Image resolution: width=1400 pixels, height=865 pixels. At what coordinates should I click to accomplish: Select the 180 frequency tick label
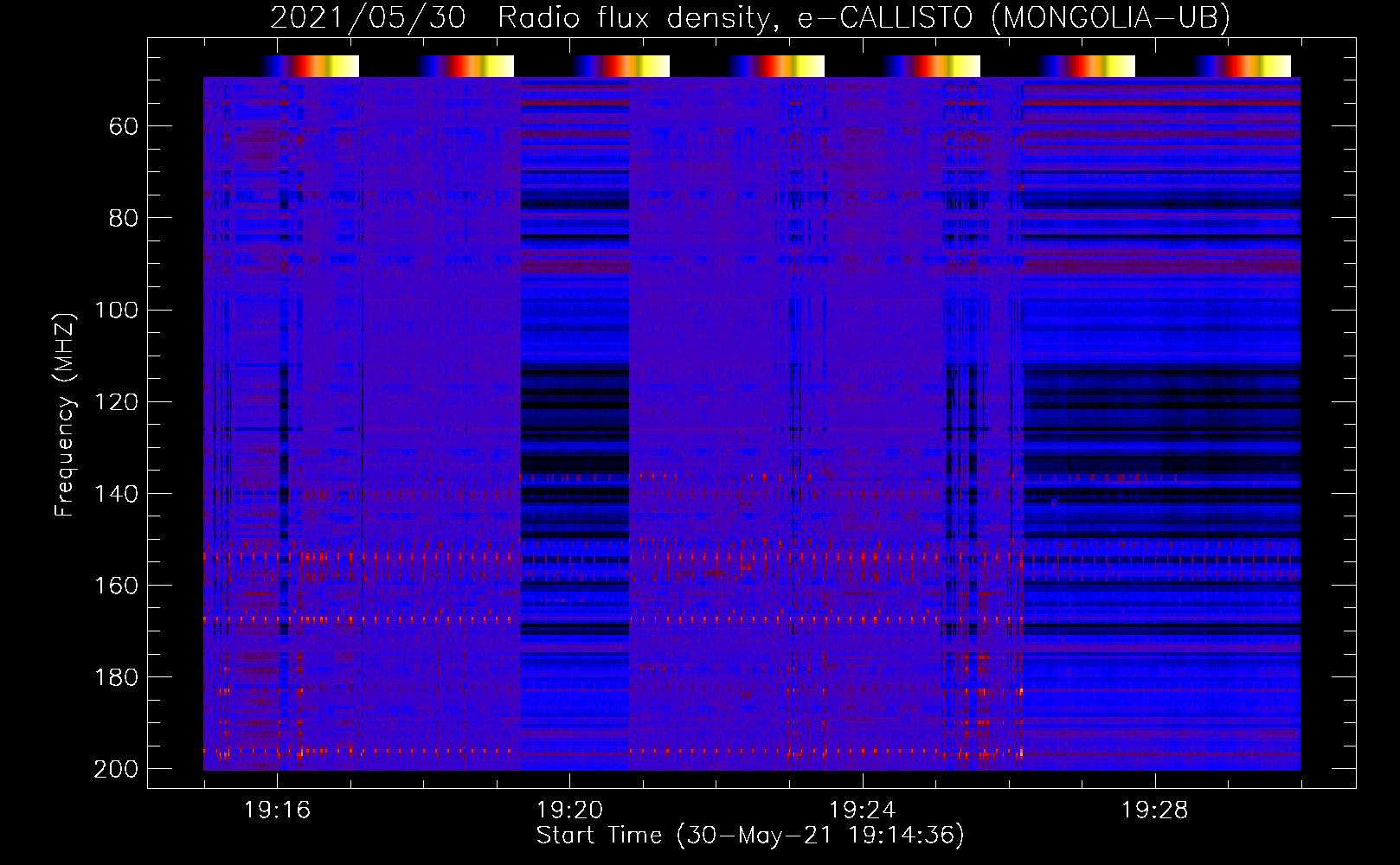[116, 677]
